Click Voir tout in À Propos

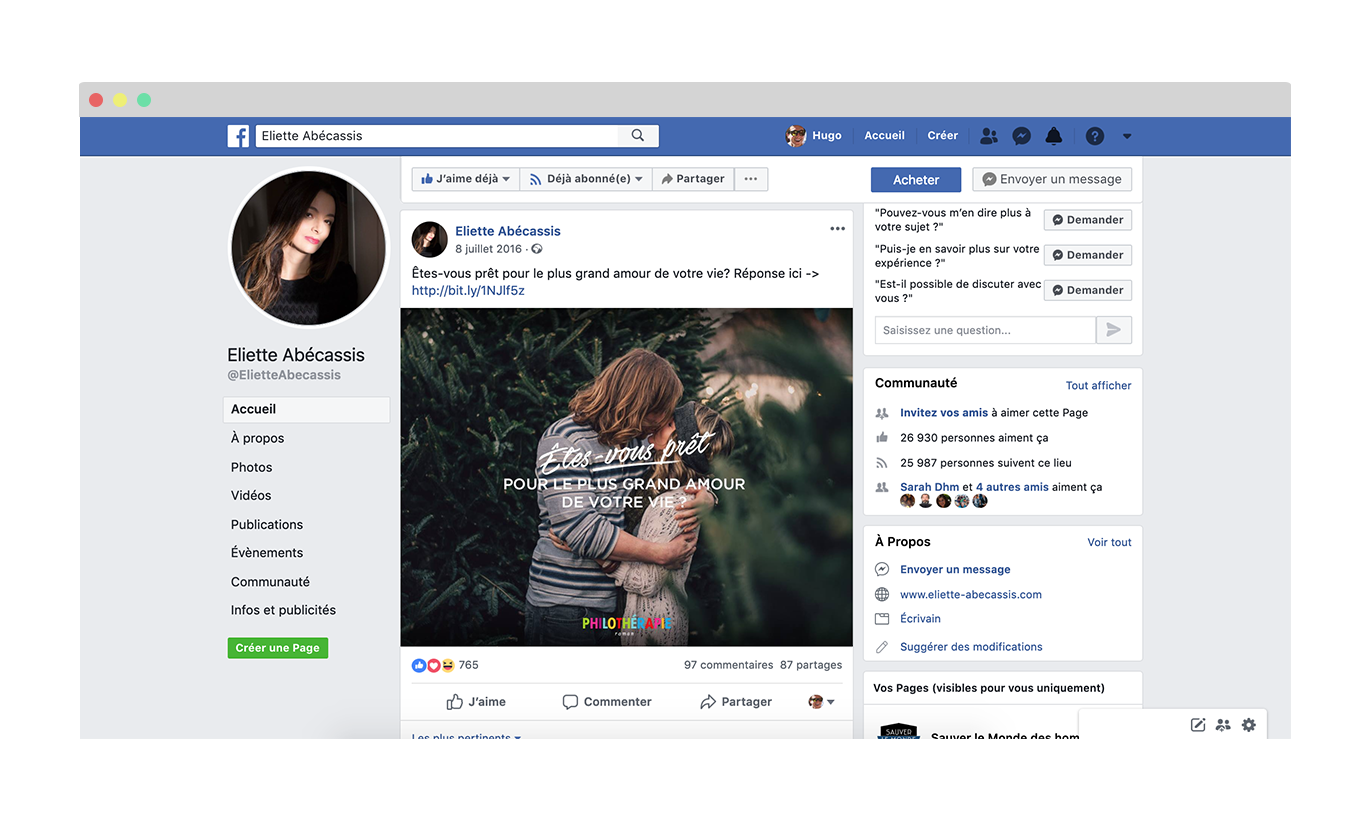pos(1110,542)
